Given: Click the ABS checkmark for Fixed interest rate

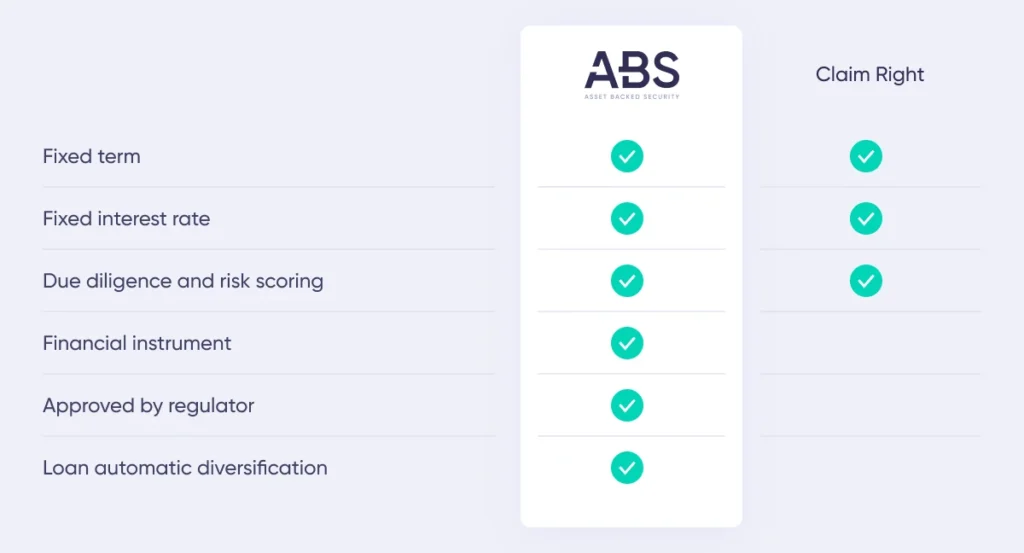Looking at the screenshot, I should click(x=627, y=218).
